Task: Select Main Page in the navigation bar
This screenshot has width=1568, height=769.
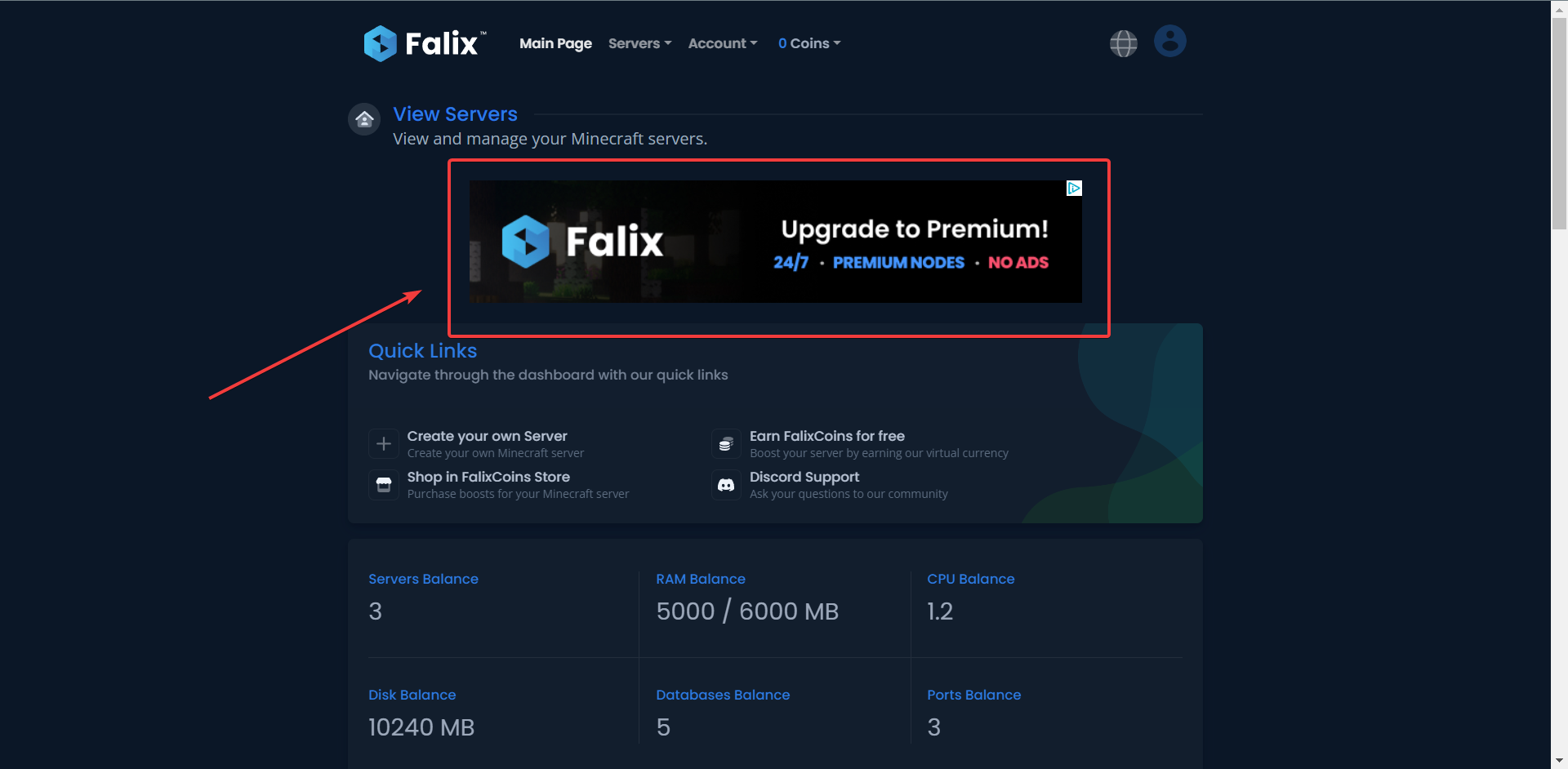Action: tap(555, 43)
